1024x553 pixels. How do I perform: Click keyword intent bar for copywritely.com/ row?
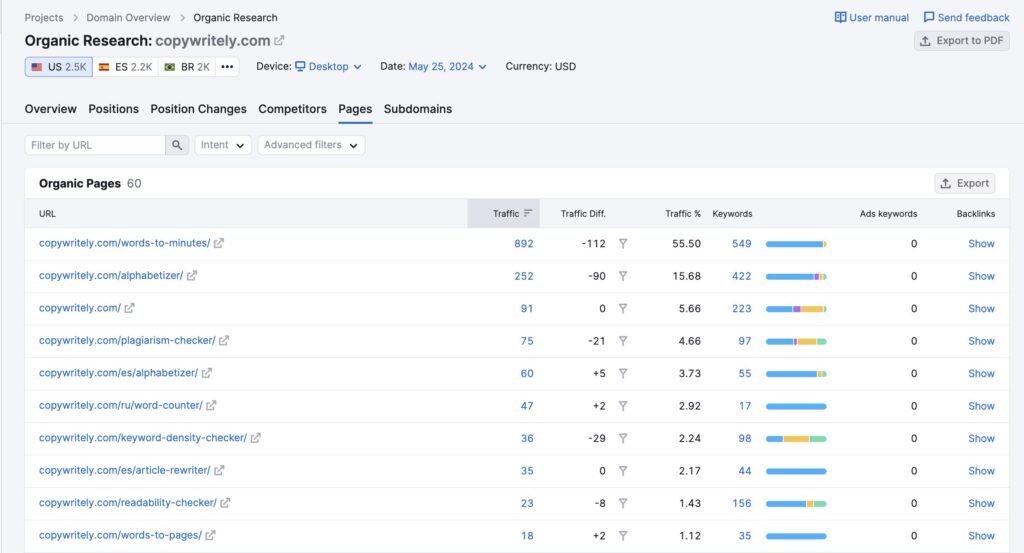click(796, 309)
